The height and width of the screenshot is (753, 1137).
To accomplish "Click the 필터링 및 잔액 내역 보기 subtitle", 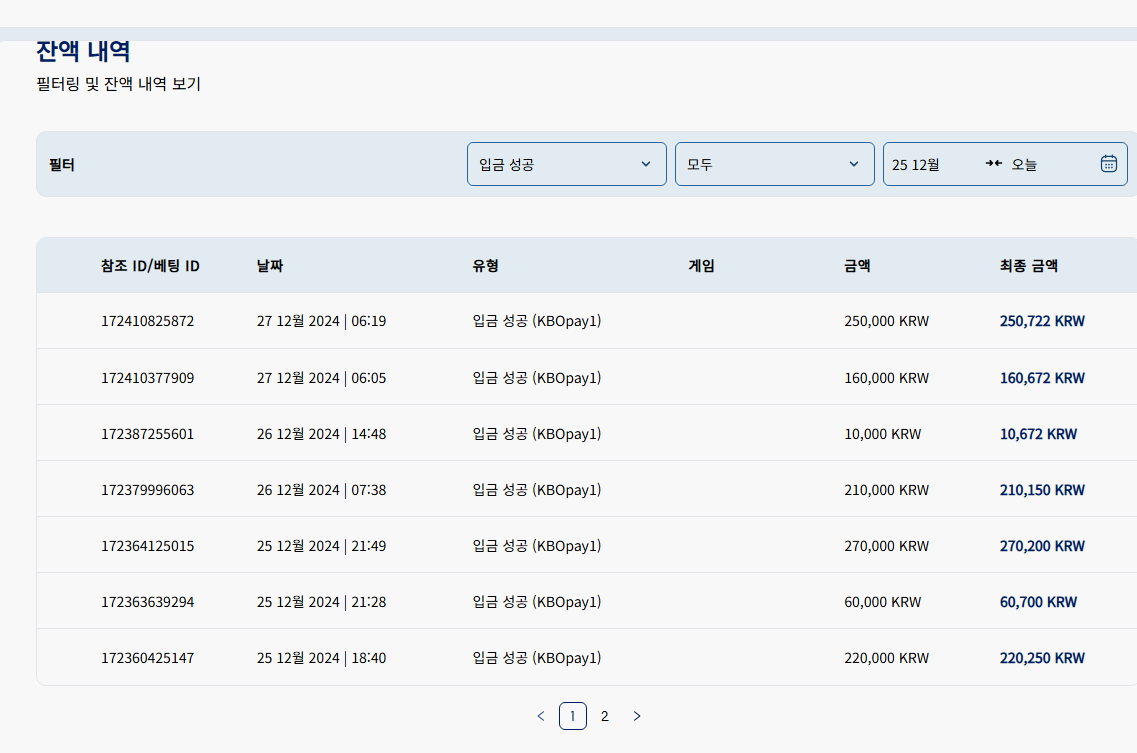I will pyautogui.click(x=118, y=84).
